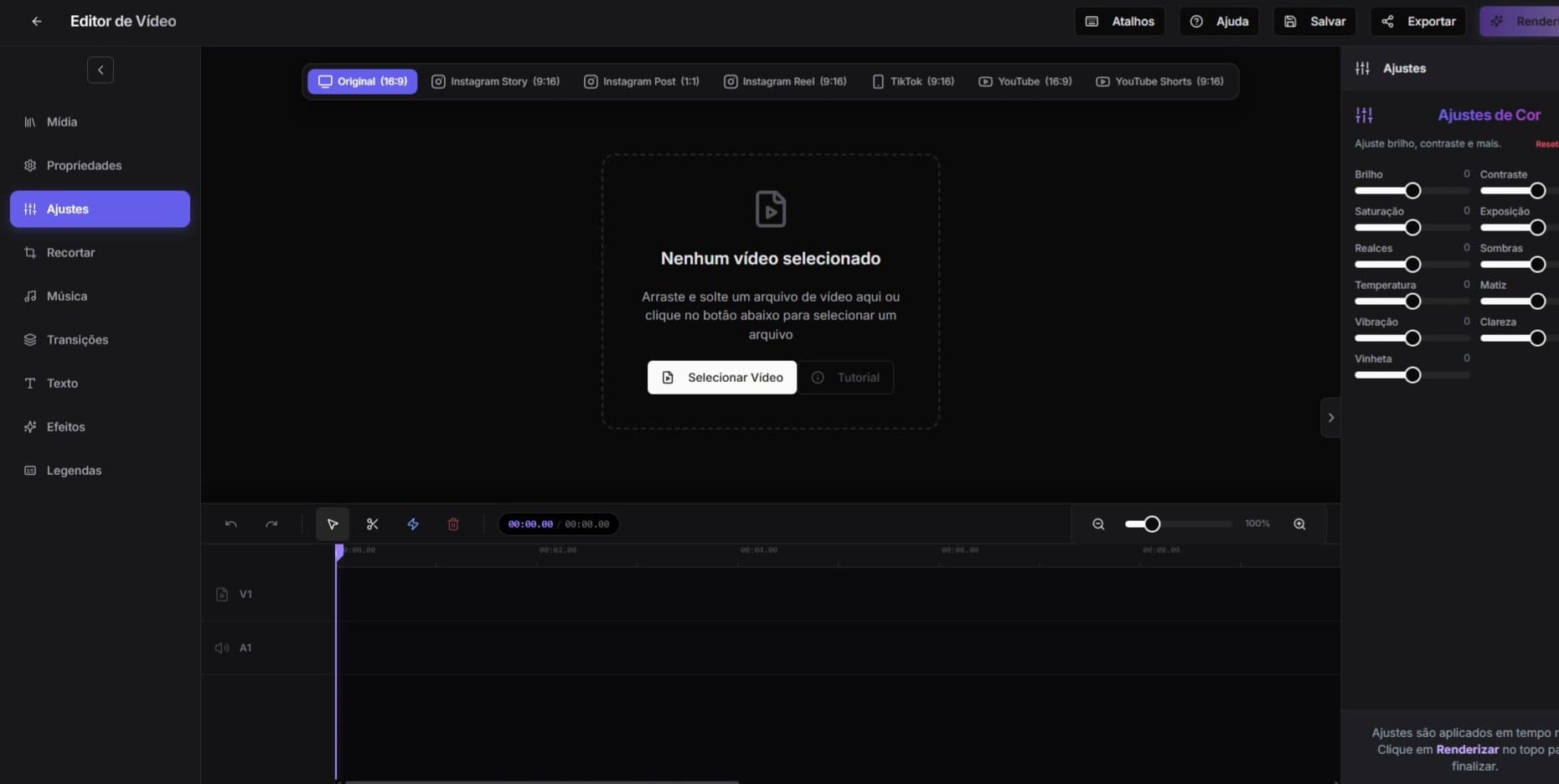
Task: Click the delete (trash) icon in the timeline toolbar
Action: click(453, 524)
